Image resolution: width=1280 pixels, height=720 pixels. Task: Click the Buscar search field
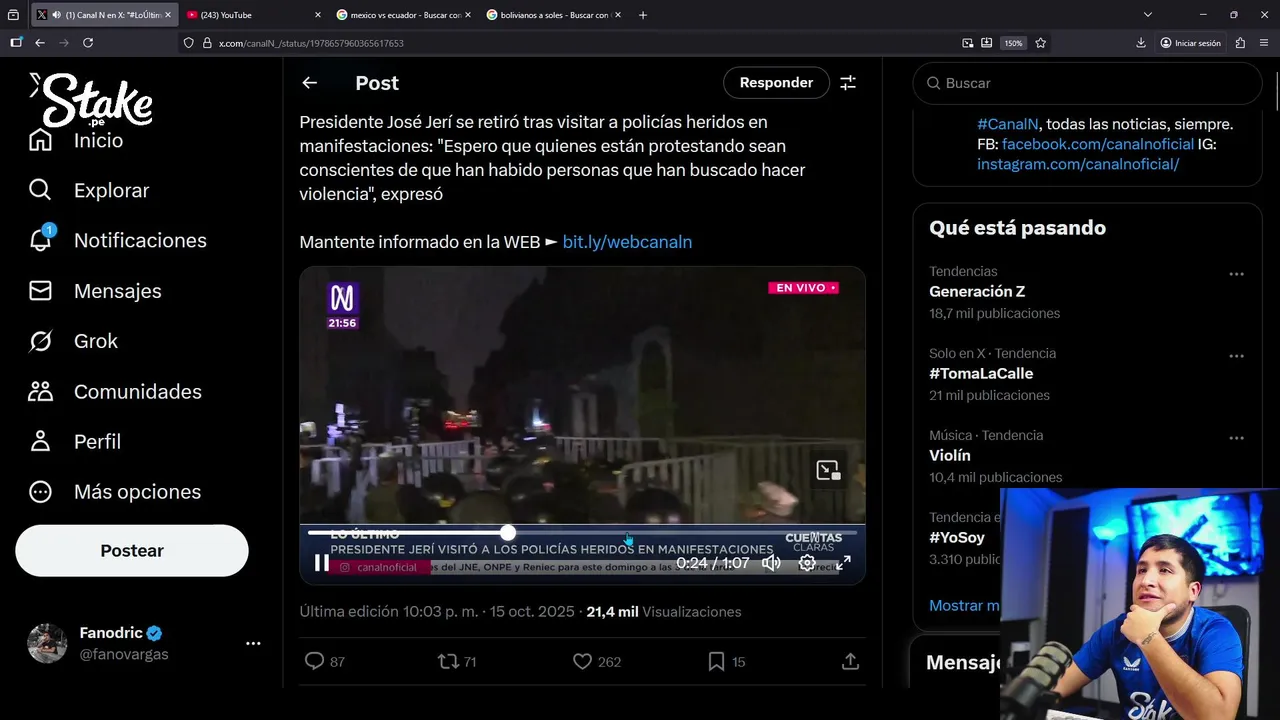tap(1087, 83)
